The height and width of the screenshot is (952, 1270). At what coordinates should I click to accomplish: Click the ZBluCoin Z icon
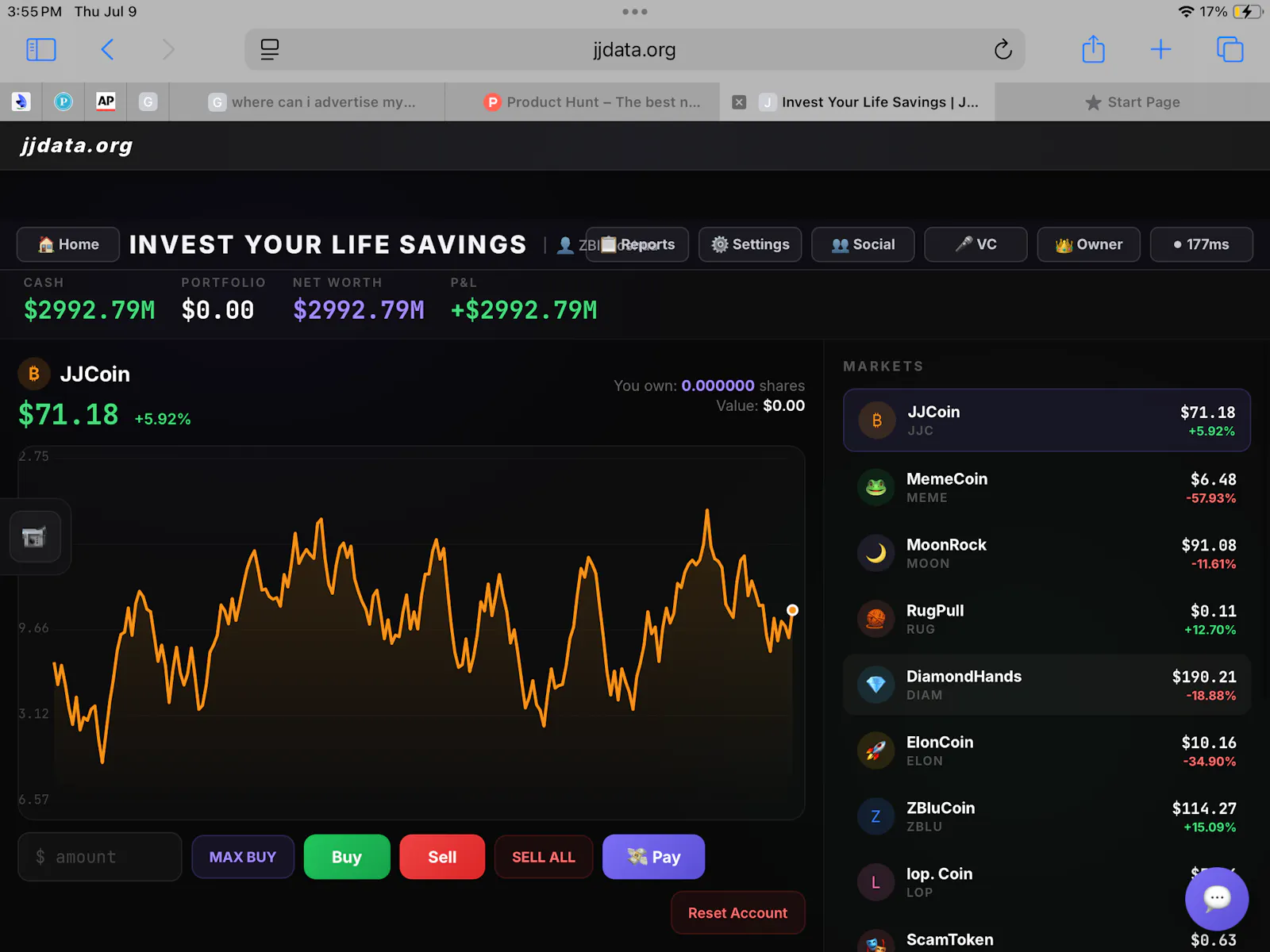pos(876,816)
